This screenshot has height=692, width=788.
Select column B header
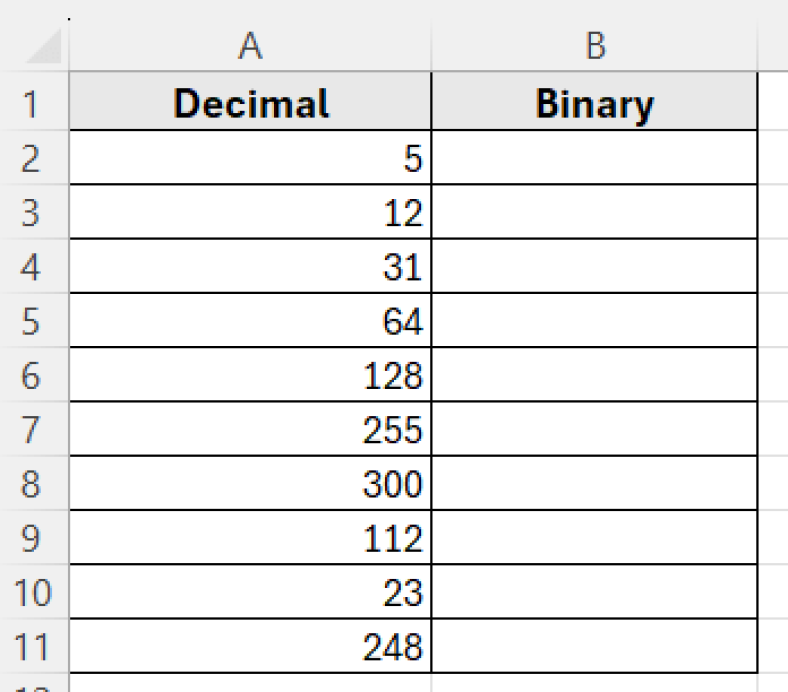tap(594, 46)
